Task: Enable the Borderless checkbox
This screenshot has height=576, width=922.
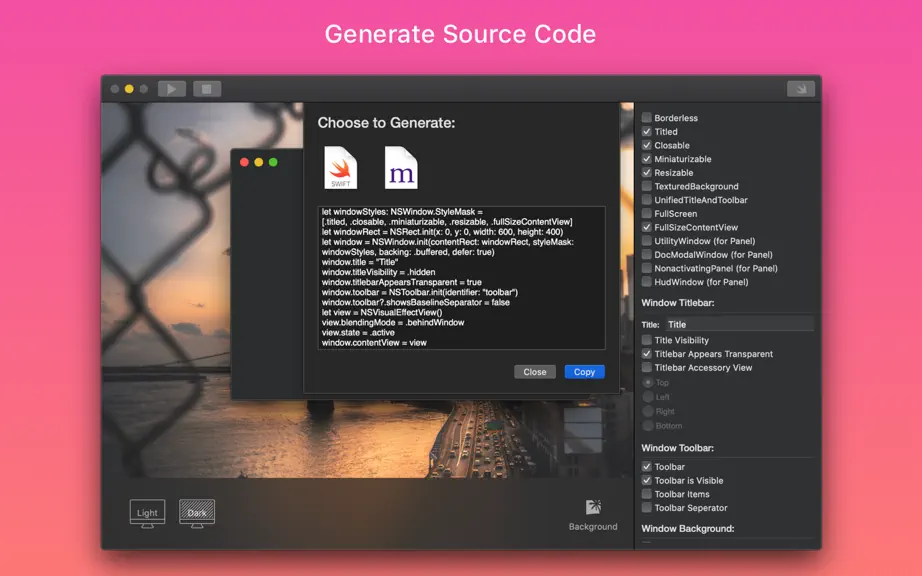Action: click(647, 118)
